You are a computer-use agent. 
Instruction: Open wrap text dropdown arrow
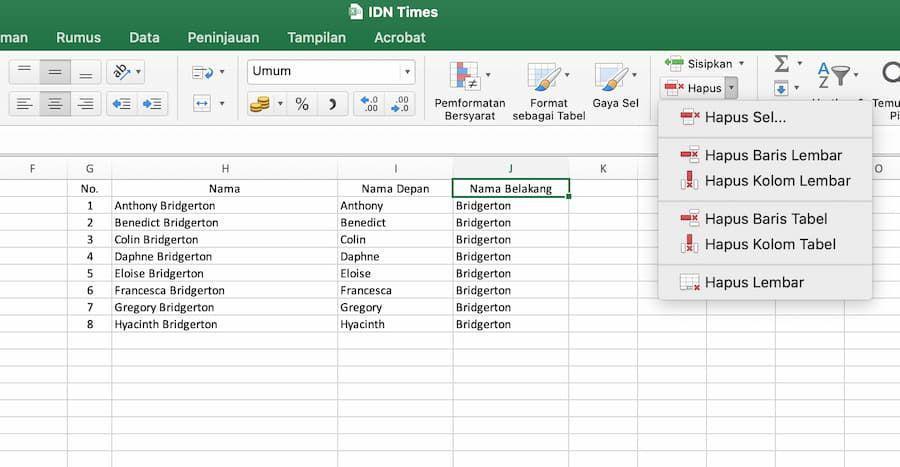(x=222, y=72)
